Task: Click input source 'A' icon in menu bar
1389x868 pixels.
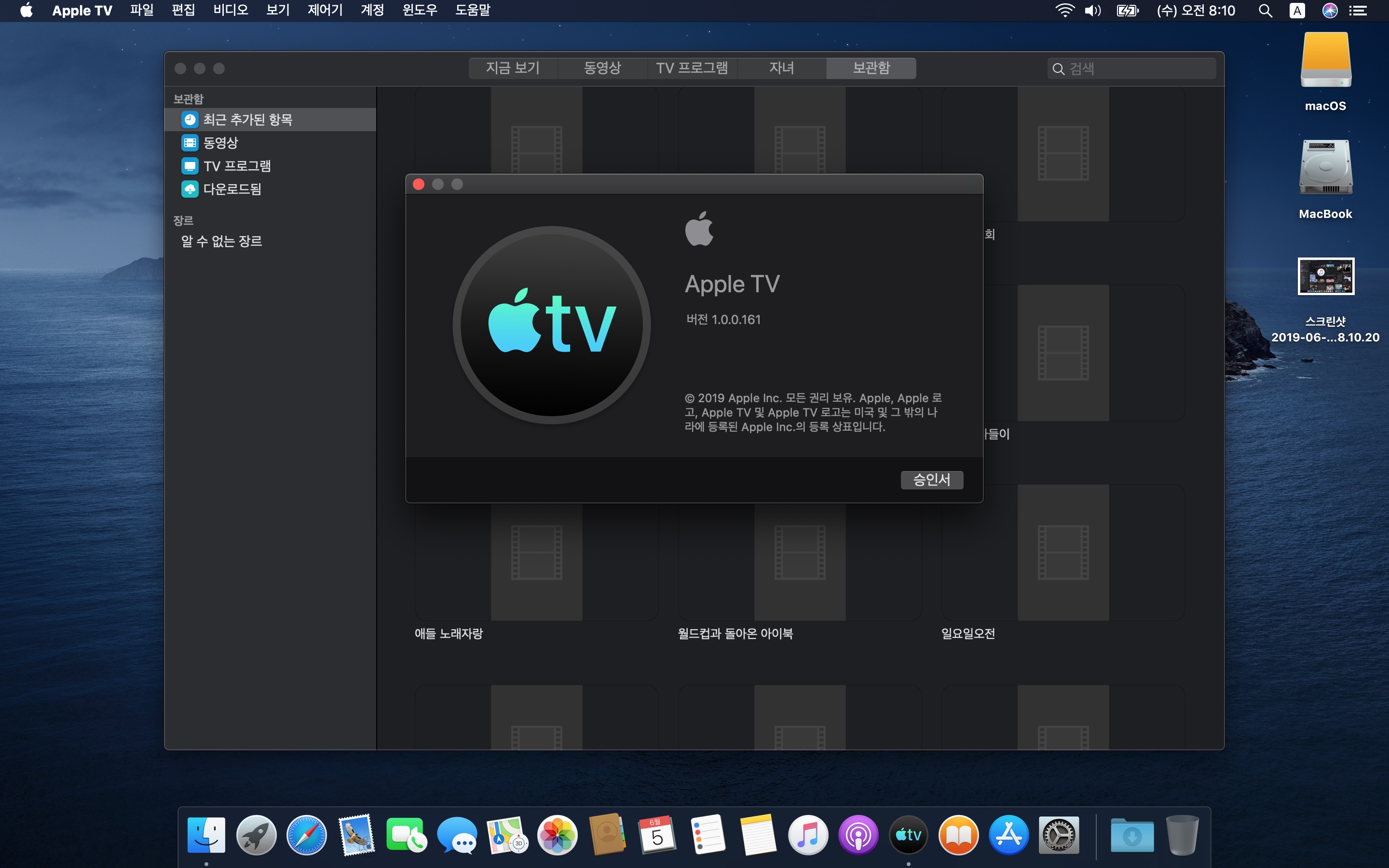Action: pos(1297,10)
